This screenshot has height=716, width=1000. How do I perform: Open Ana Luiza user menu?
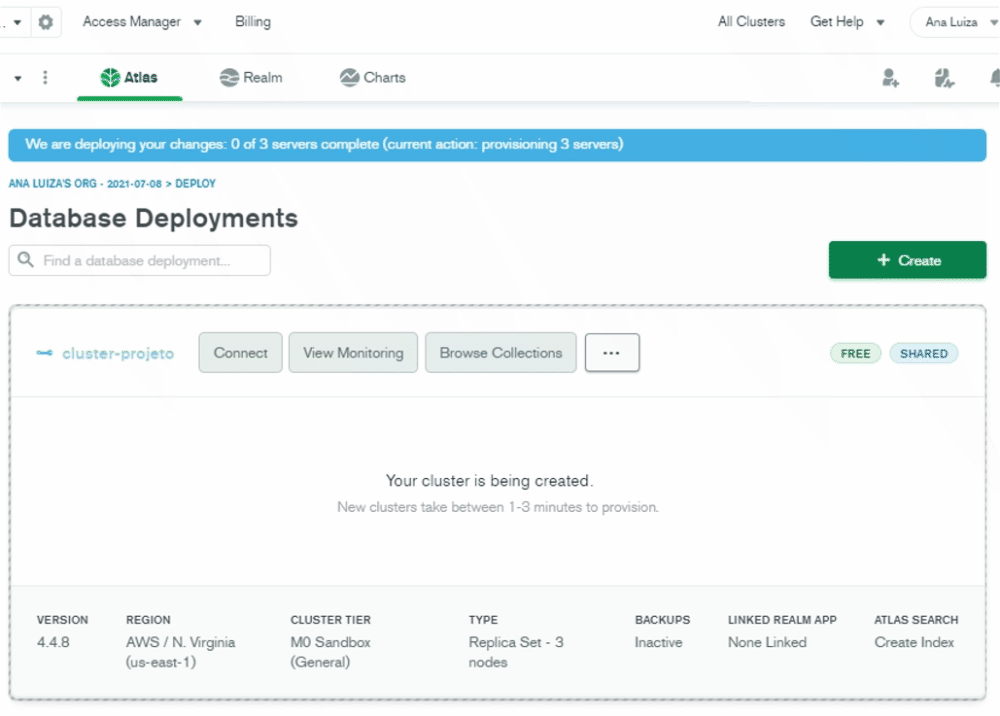[955, 22]
